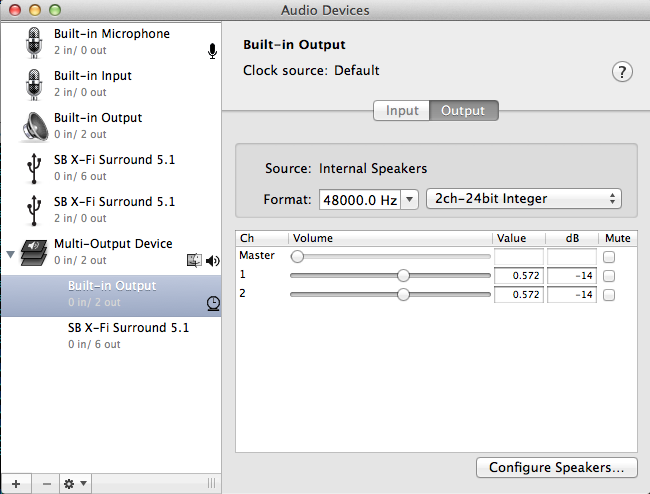Mute channel 1
650x494 pixels.
(x=609, y=276)
